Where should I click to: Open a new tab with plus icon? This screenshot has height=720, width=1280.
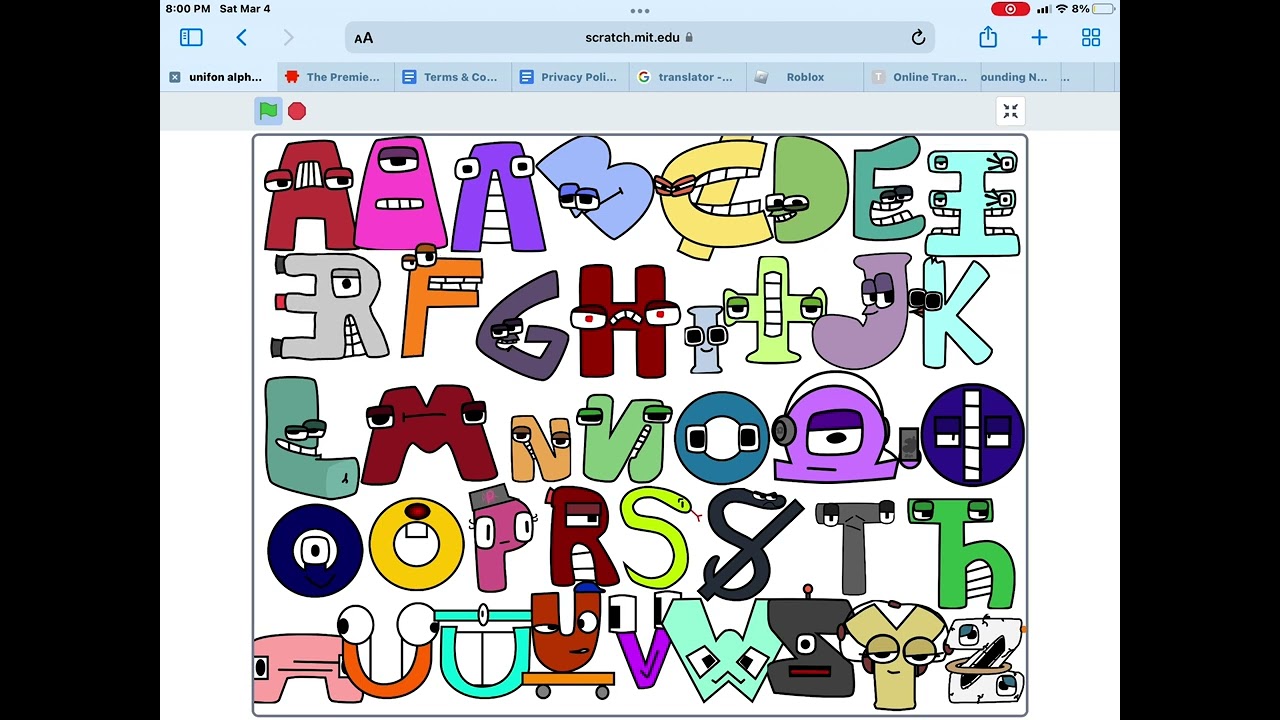[1039, 37]
